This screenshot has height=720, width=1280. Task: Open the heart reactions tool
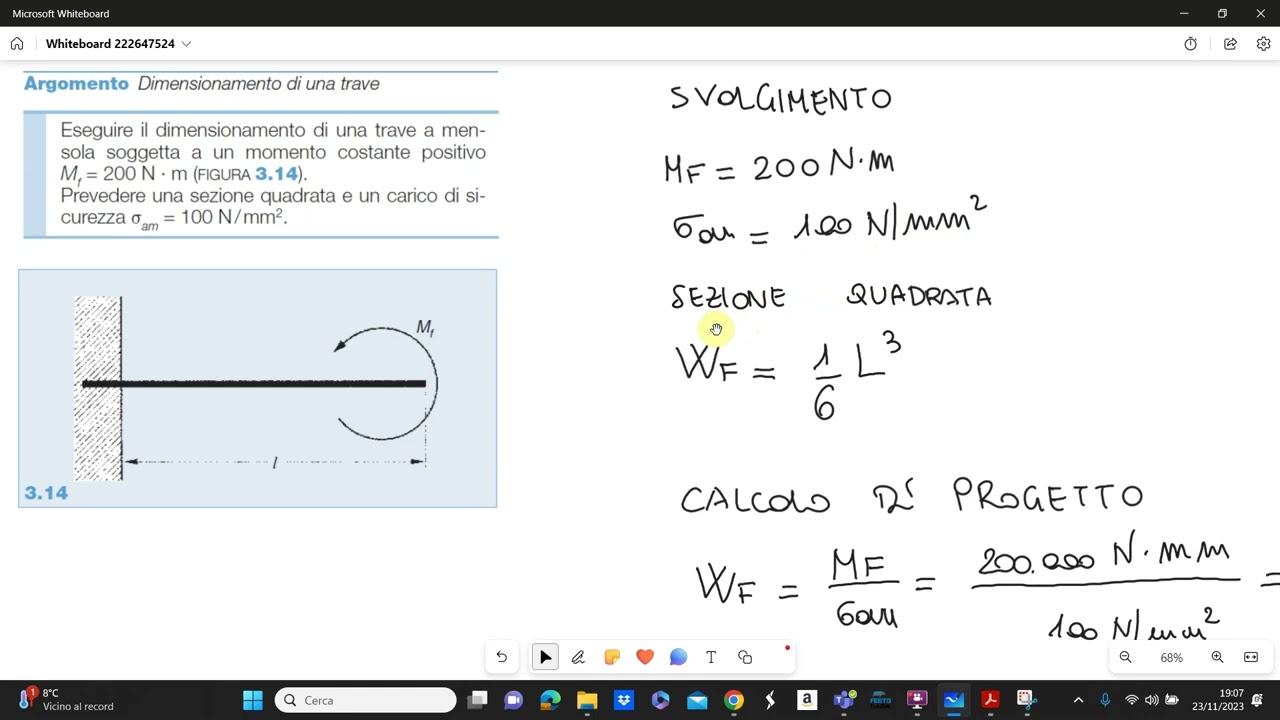pos(645,657)
